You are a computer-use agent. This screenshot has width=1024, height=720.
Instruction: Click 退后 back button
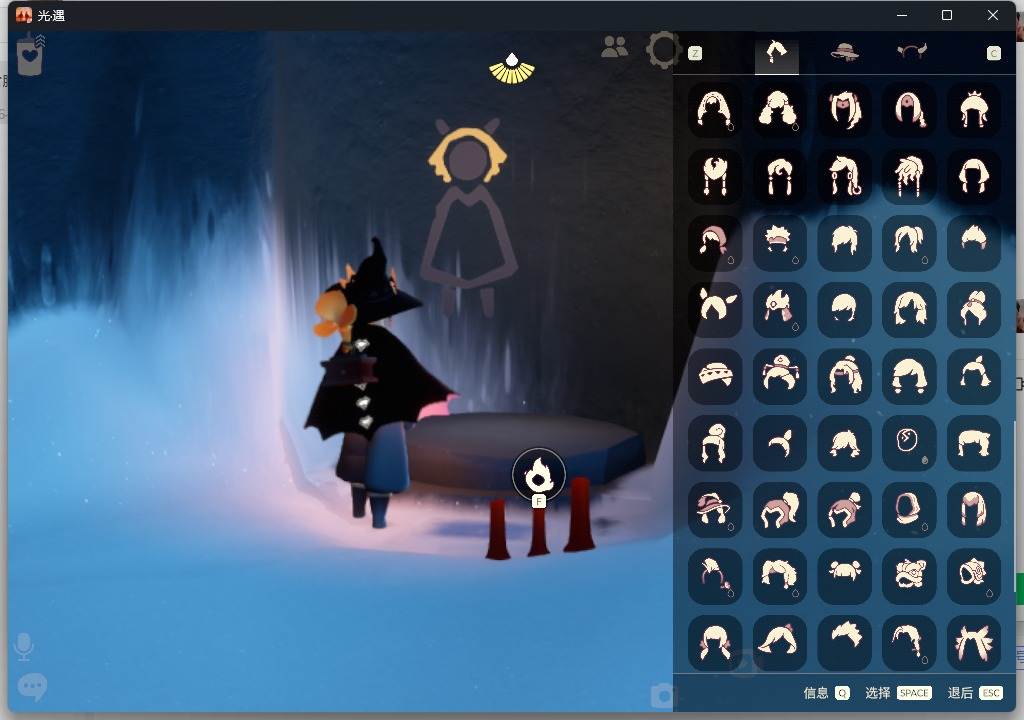point(975,693)
